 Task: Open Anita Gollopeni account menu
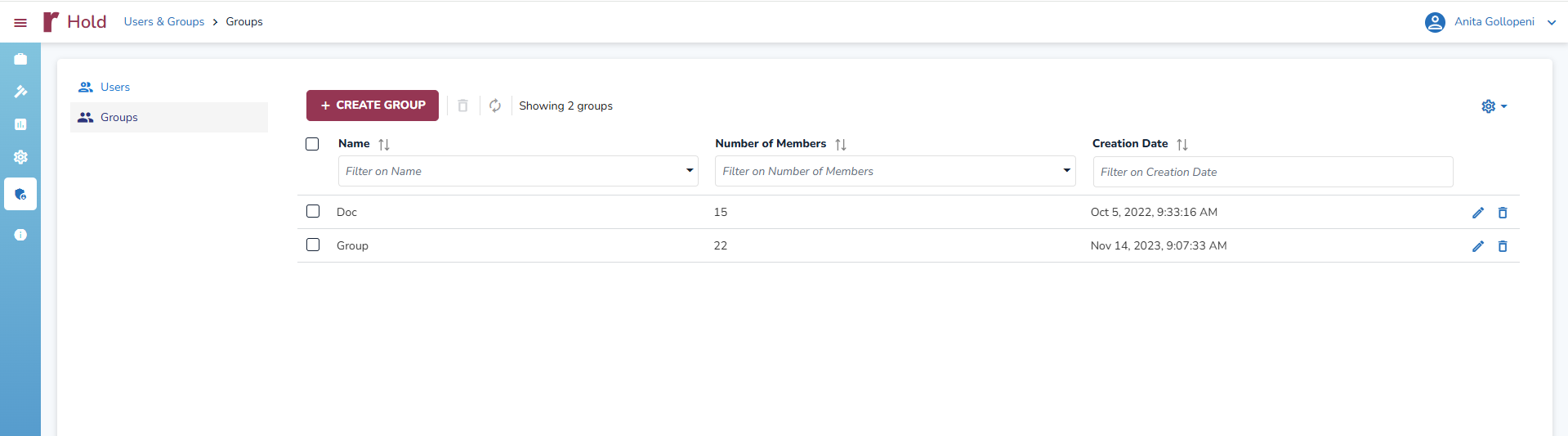[x=1493, y=22]
